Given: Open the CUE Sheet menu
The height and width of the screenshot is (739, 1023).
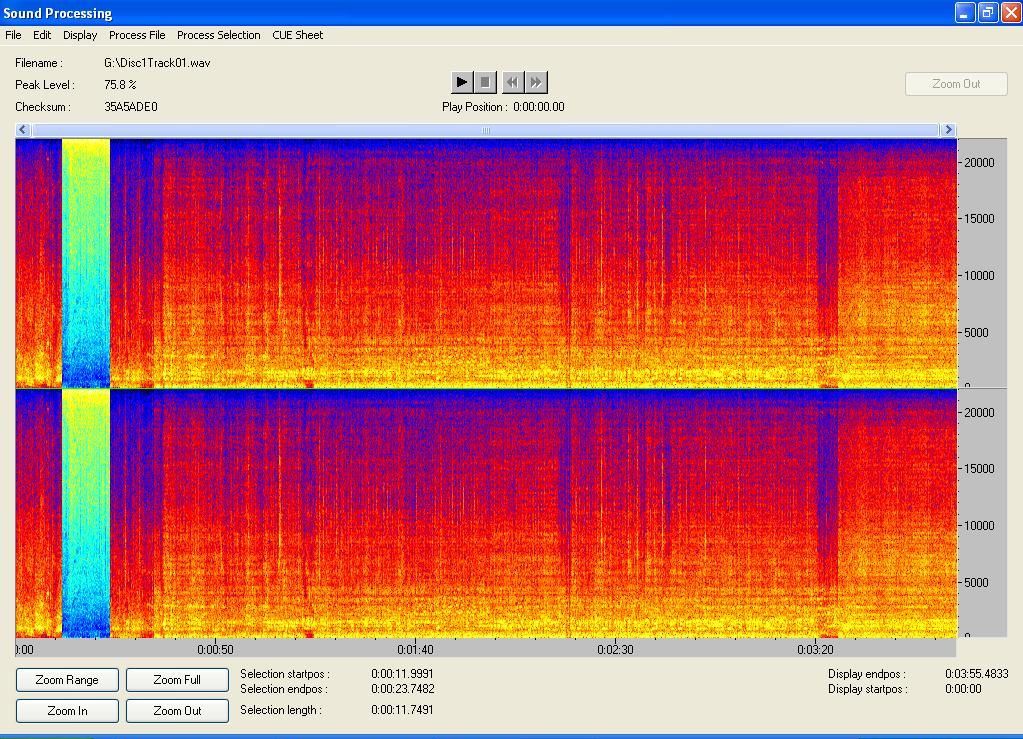Looking at the screenshot, I should pyautogui.click(x=298, y=35).
